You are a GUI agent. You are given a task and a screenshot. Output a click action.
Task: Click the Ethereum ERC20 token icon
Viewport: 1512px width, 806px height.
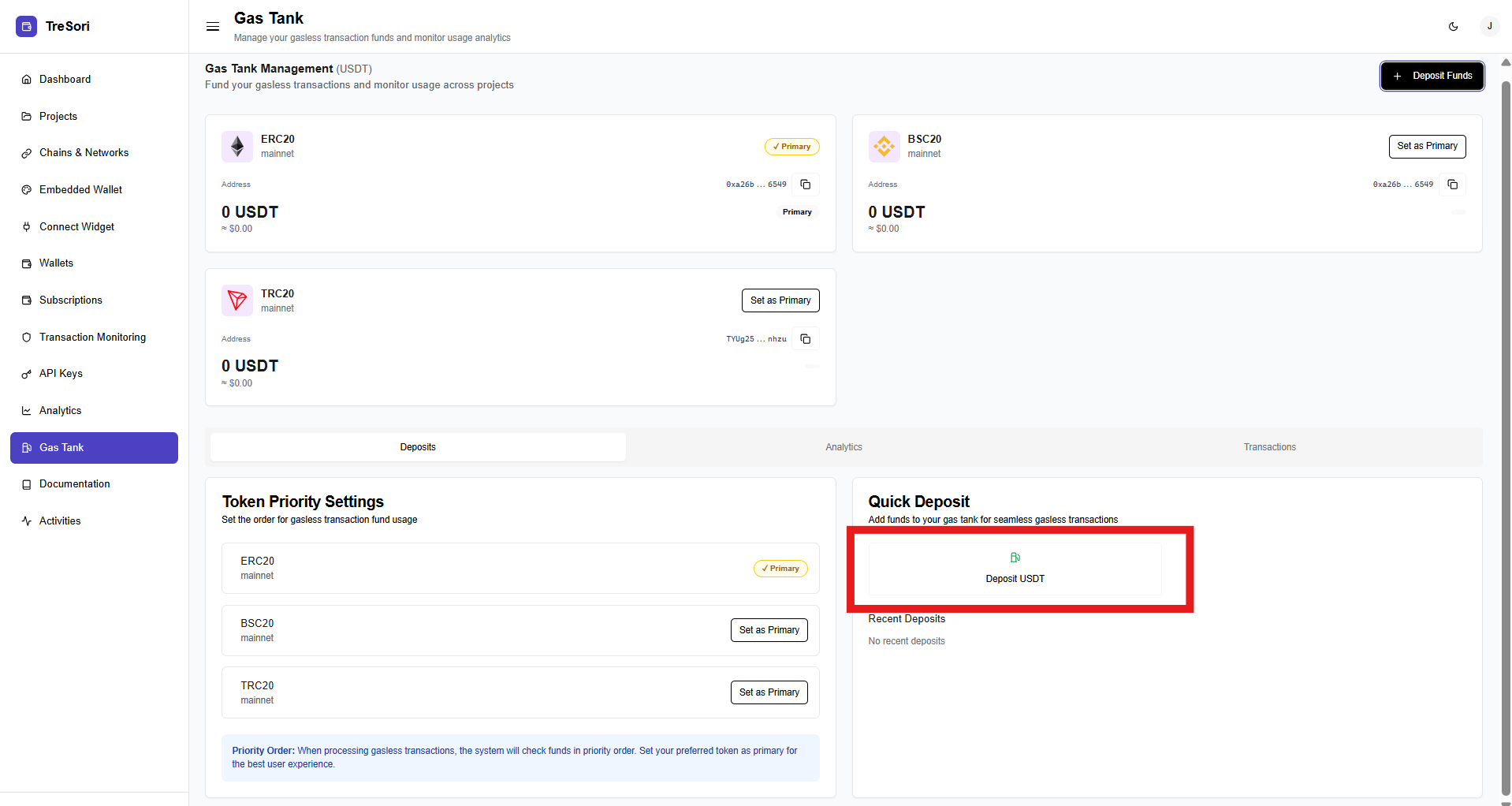(x=237, y=147)
